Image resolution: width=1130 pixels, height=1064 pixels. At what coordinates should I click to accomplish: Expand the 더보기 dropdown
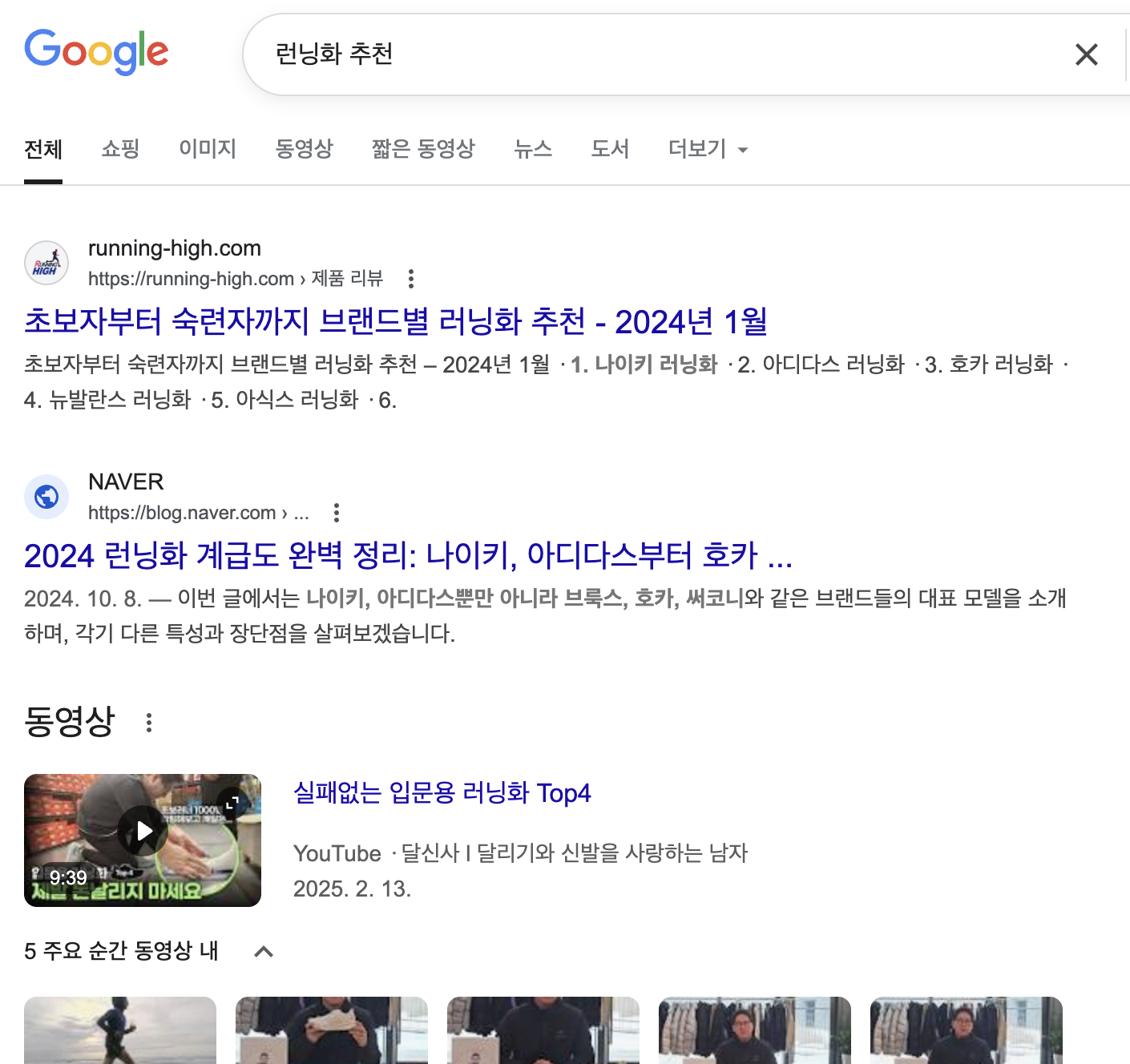708,149
